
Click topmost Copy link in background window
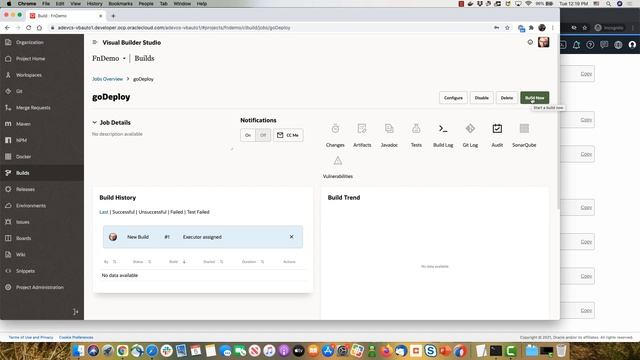(586, 74)
